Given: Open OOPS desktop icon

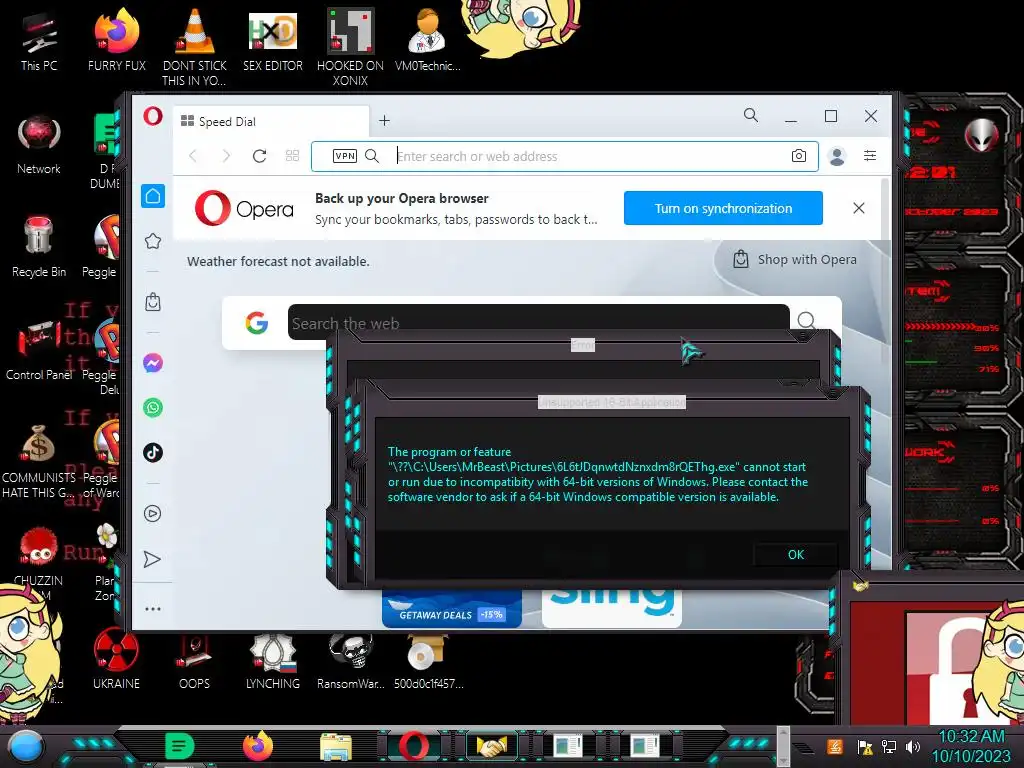Looking at the screenshot, I should pos(195,660).
